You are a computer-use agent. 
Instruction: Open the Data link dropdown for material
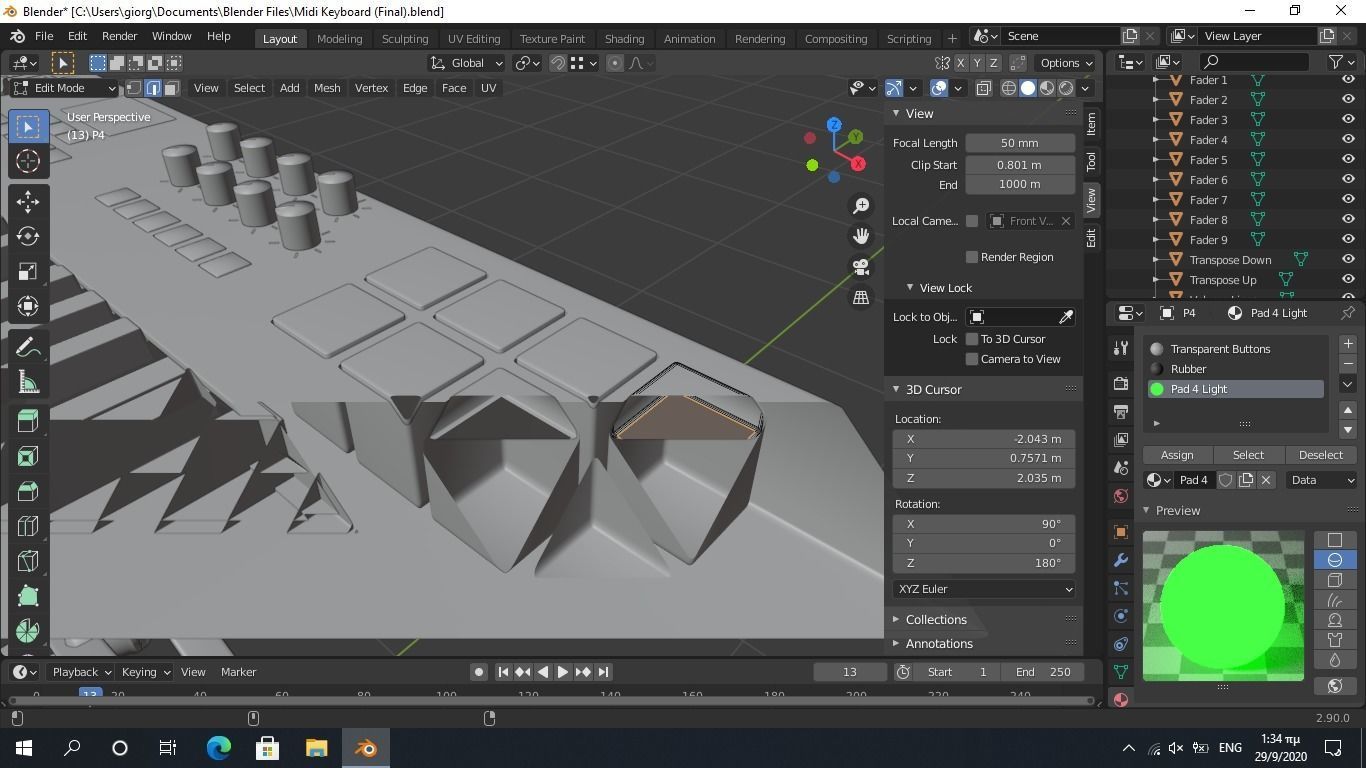point(1321,480)
